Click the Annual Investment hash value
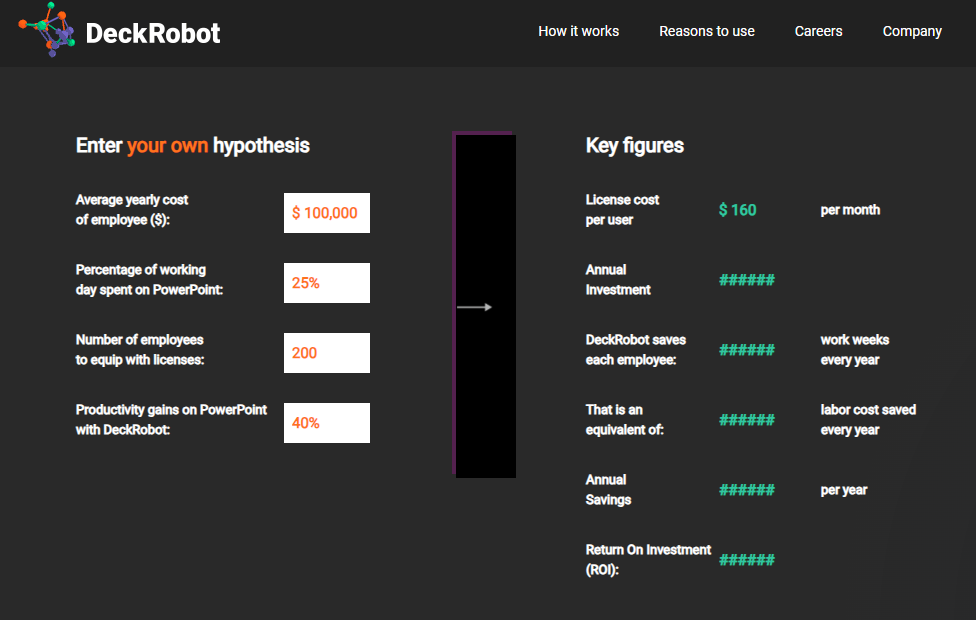The image size is (976, 620). [x=747, y=280]
